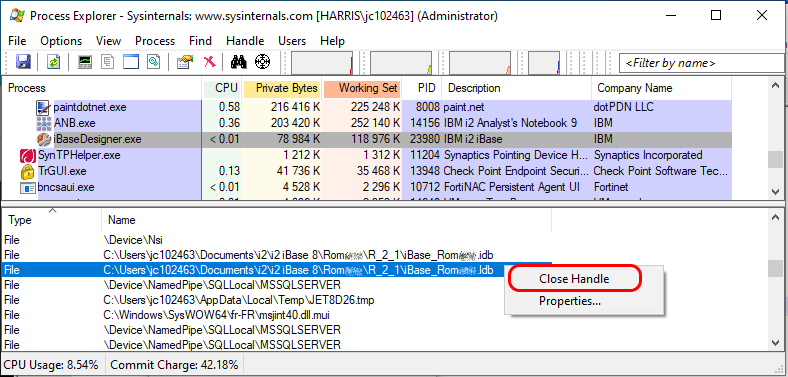Viewport: 788px width, 377px height.
Task: Open the File menu
Action: coord(18,41)
